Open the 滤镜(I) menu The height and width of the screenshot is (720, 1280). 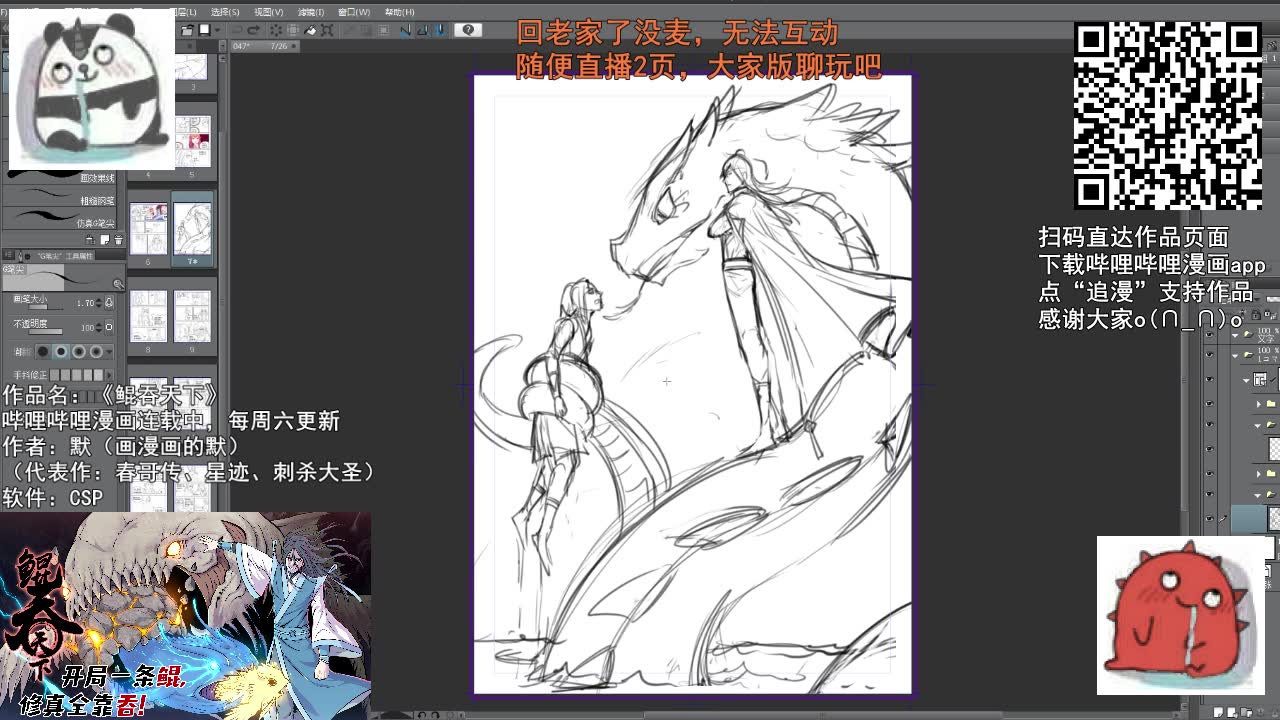coord(311,12)
